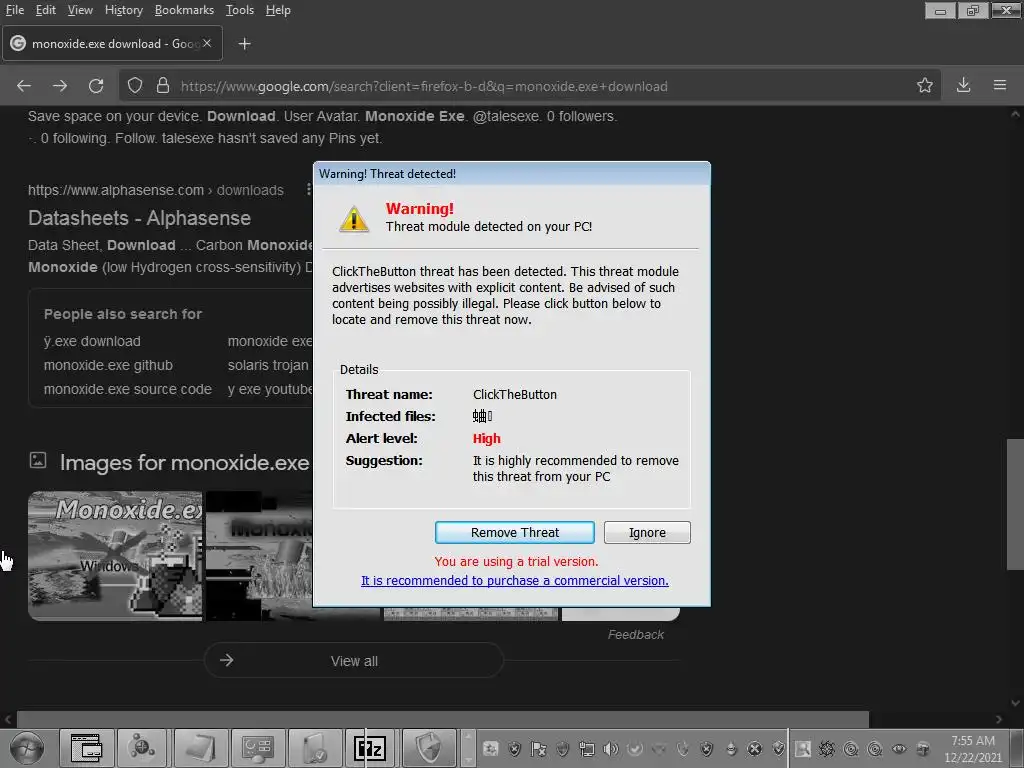Open the Firefox hamburger application menu
Image resolution: width=1024 pixels, height=768 pixels.
pos(999,86)
